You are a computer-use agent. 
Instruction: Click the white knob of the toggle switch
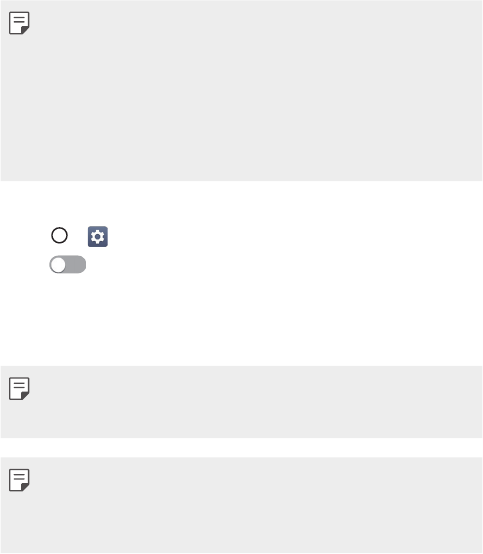pos(58,265)
